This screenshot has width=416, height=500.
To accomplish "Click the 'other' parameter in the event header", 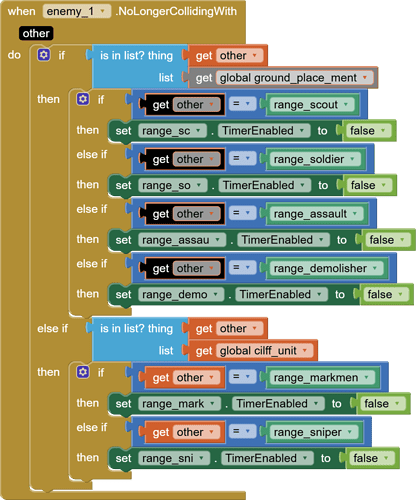I will pos(36,33).
